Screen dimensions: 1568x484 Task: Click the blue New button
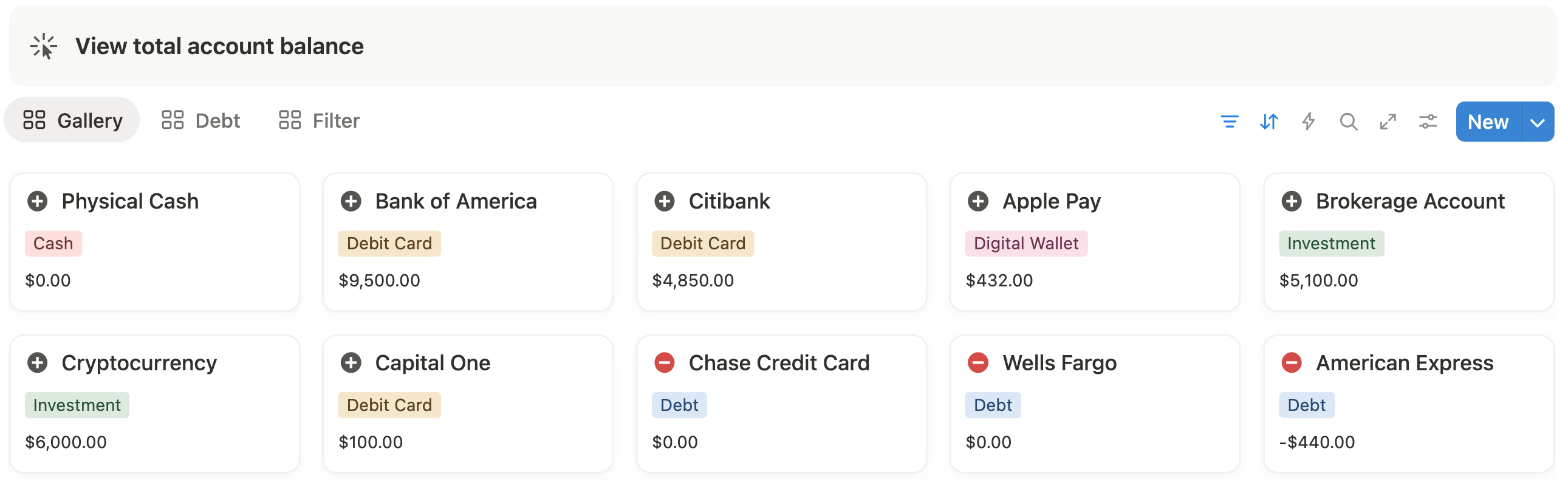(x=1488, y=122)
